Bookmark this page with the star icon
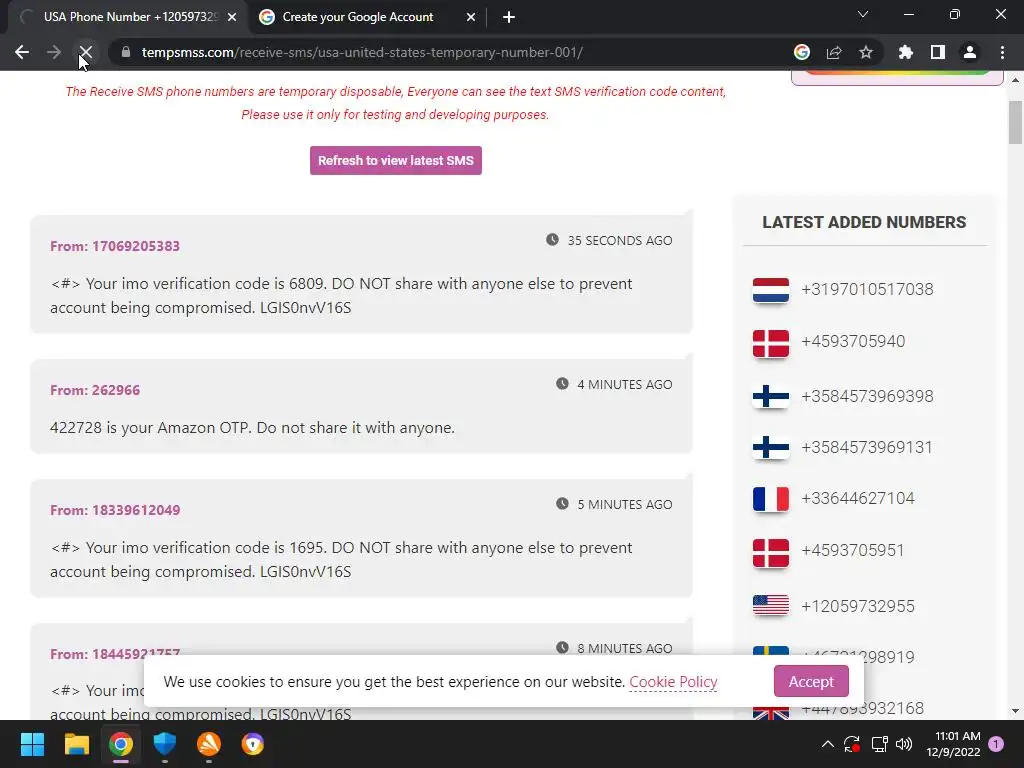 pyautogui.click(x=866, y=52)
